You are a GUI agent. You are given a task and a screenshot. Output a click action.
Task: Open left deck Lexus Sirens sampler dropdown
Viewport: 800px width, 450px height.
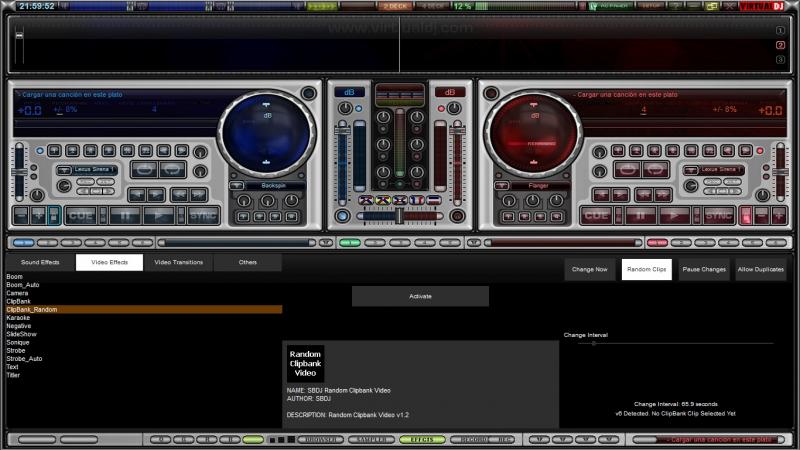pos(64,170)
